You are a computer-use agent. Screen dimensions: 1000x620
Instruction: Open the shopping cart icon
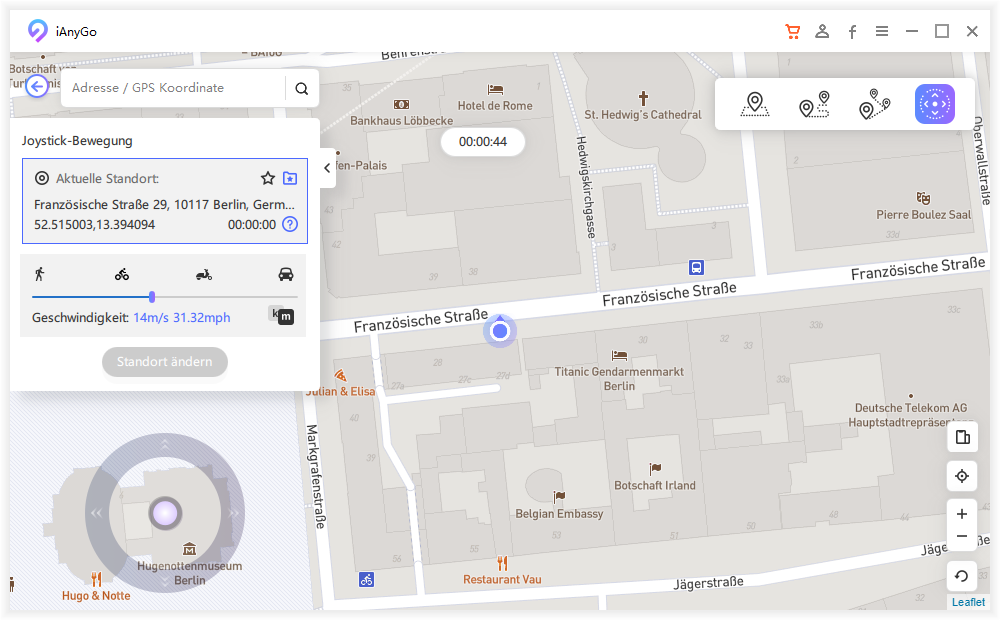793,31
